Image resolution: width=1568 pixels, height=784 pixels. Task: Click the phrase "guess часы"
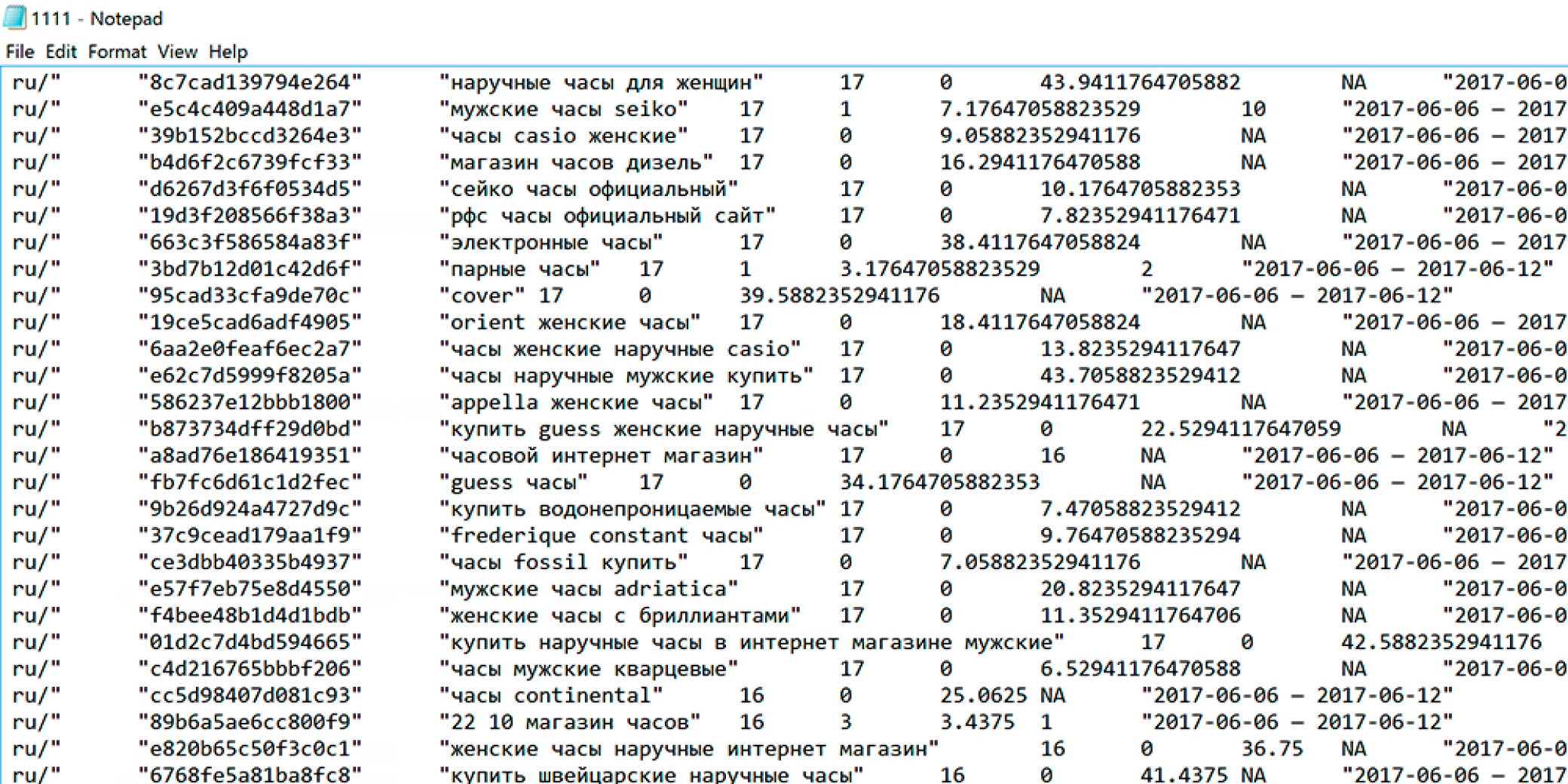click(513, 482)
